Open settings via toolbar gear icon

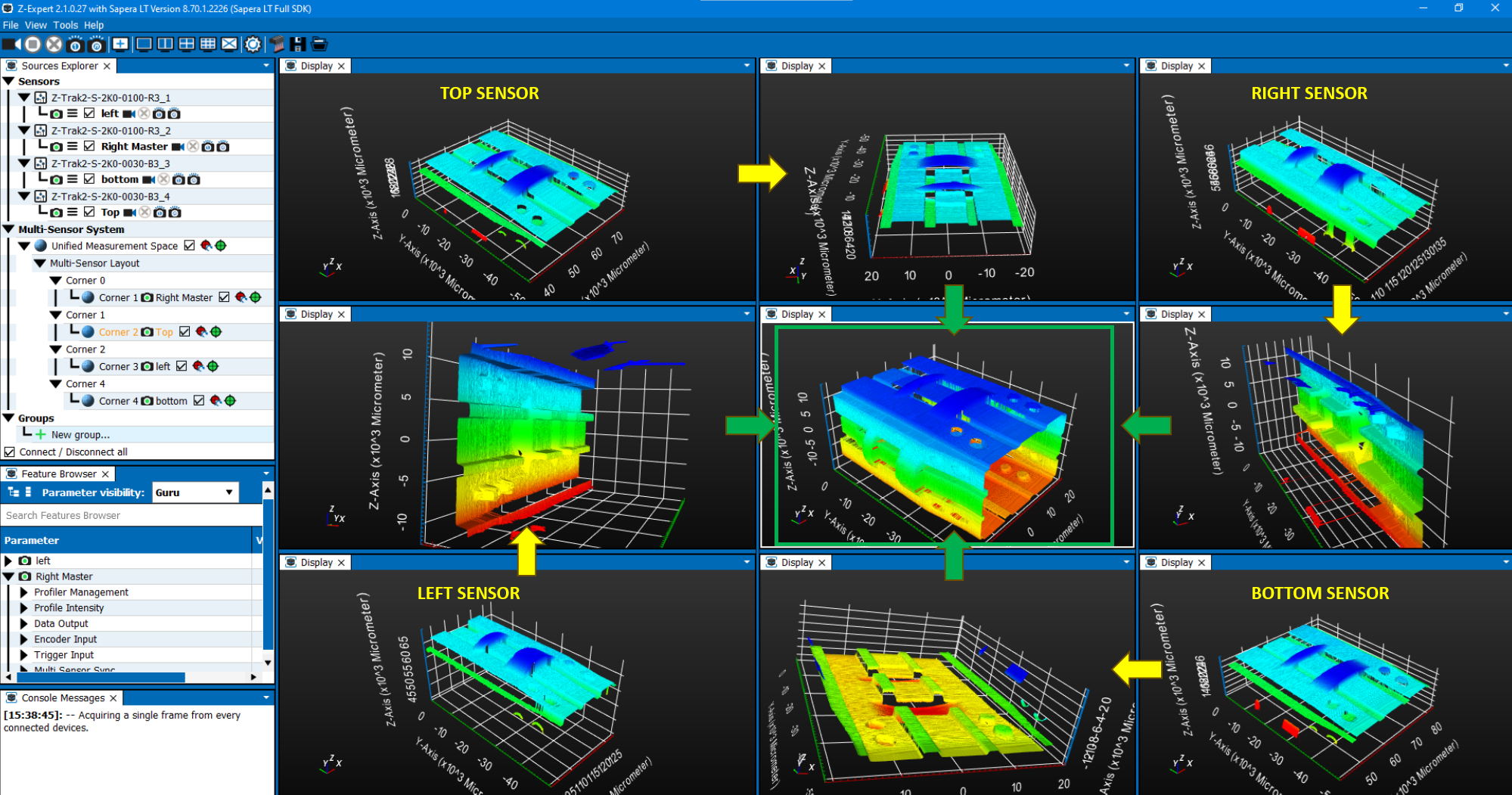coord(253,45)
